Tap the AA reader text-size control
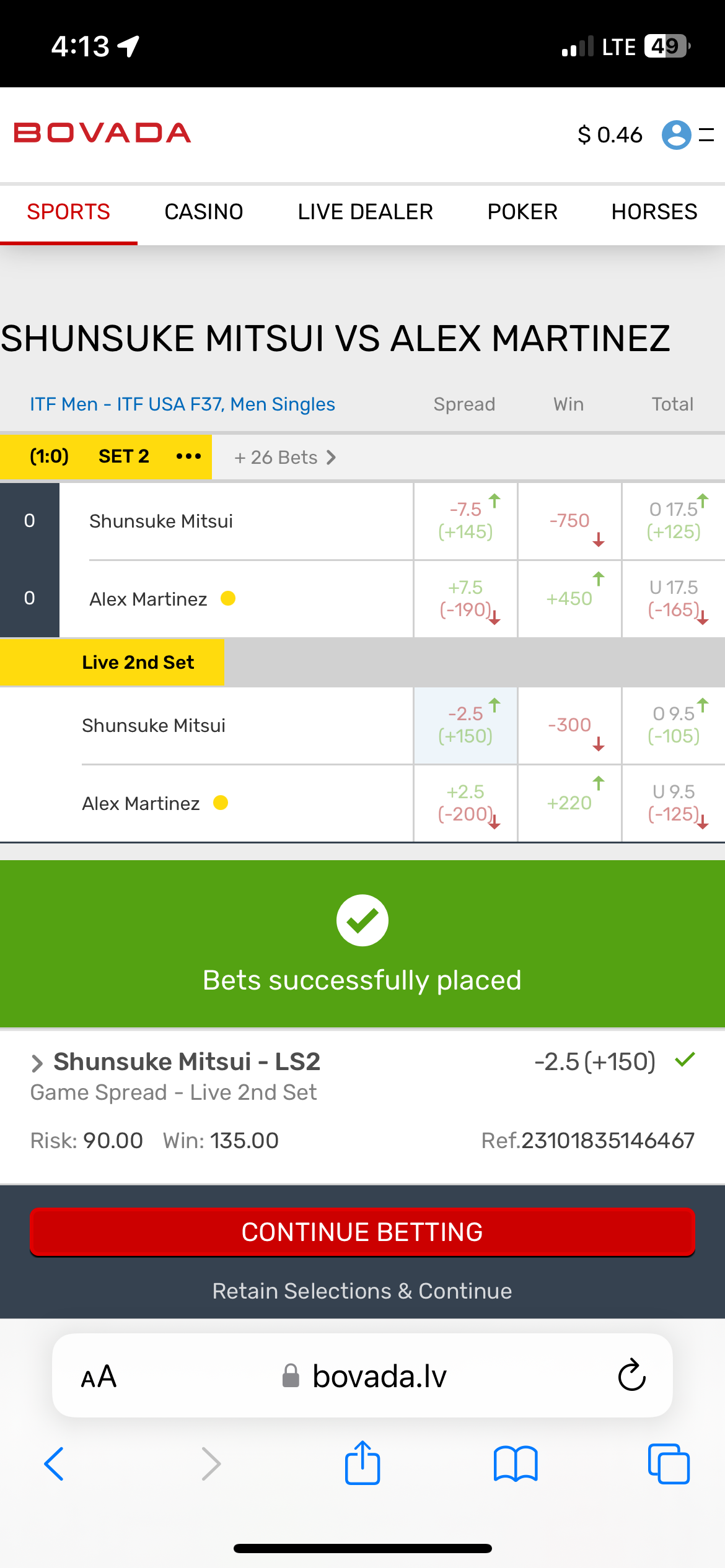 tap(99, 1376)
